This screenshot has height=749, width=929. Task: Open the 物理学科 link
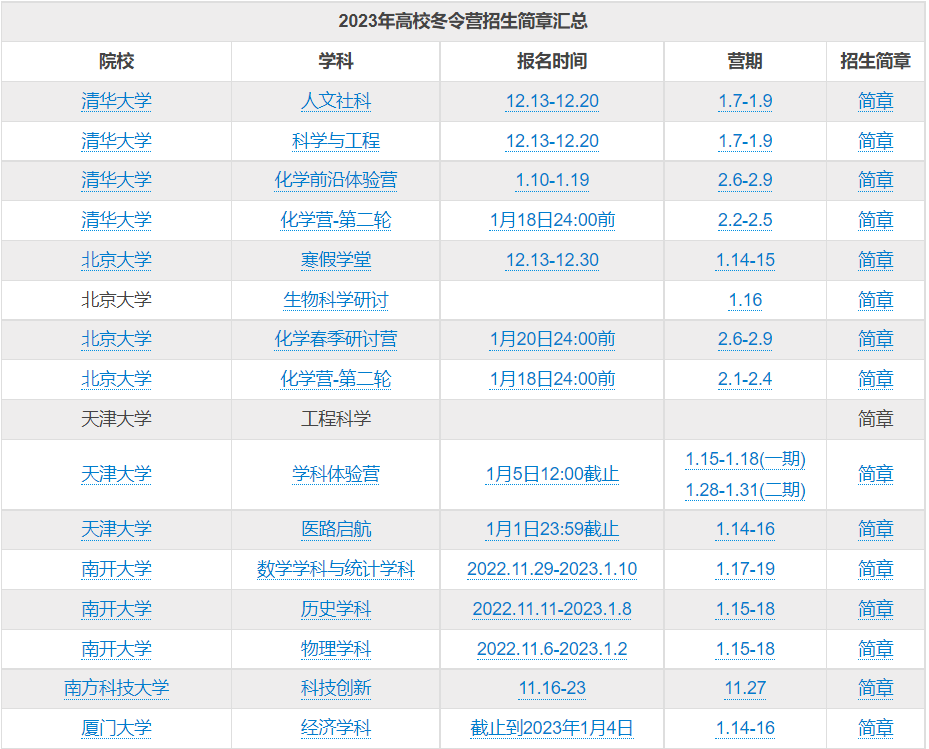(335, 649)
